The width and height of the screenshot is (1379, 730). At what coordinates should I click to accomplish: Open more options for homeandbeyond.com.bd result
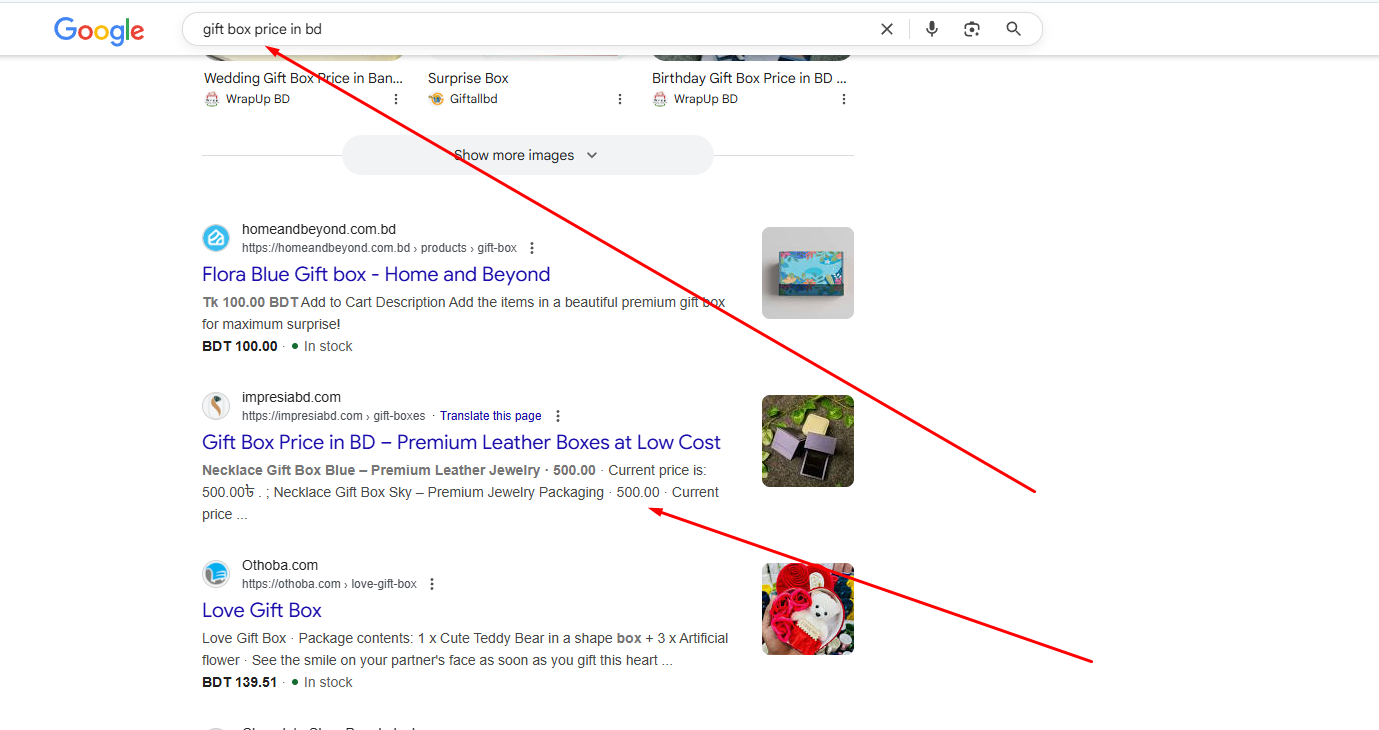click(532, 248)
